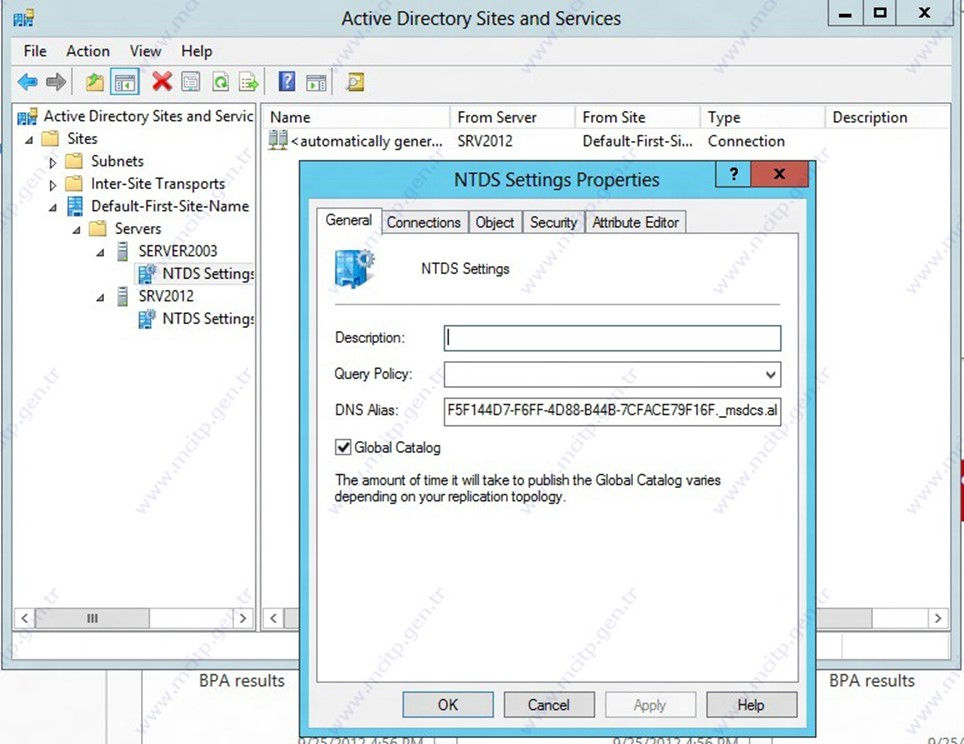Select the General tab
This screenshot has height=744, width=964.
[x=349, y=220]
